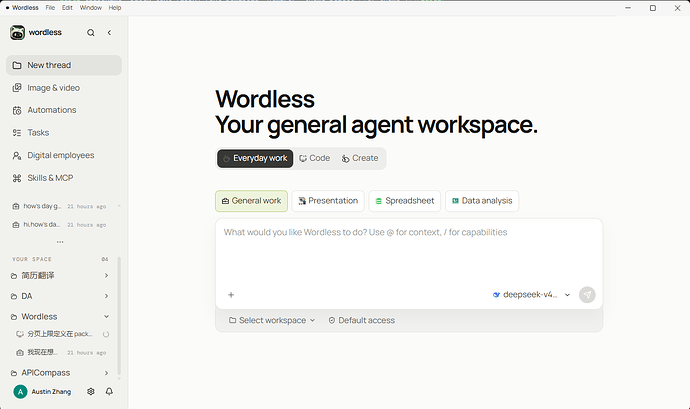Open Digital employees section
The width and height of the screenshot is (690, 409).
pos(64,155)
